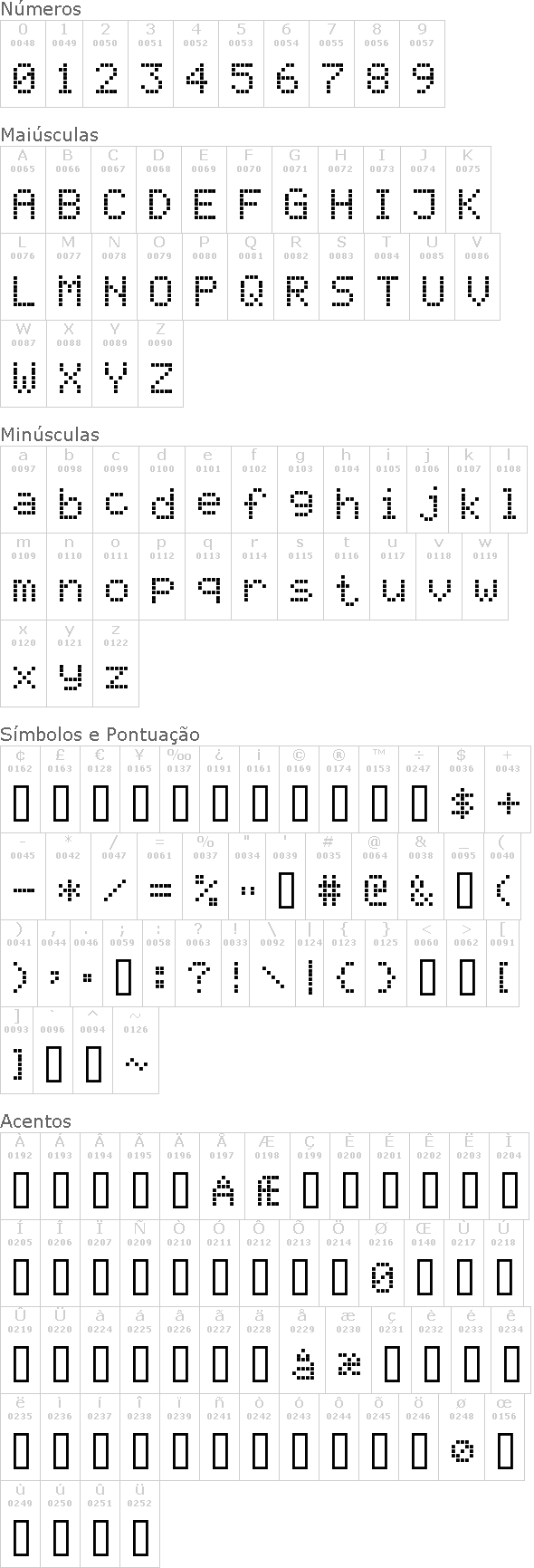Click the Números section heading
This screenshot has width=534, height=1568.
pyautogui.click(x=41, y=9)
